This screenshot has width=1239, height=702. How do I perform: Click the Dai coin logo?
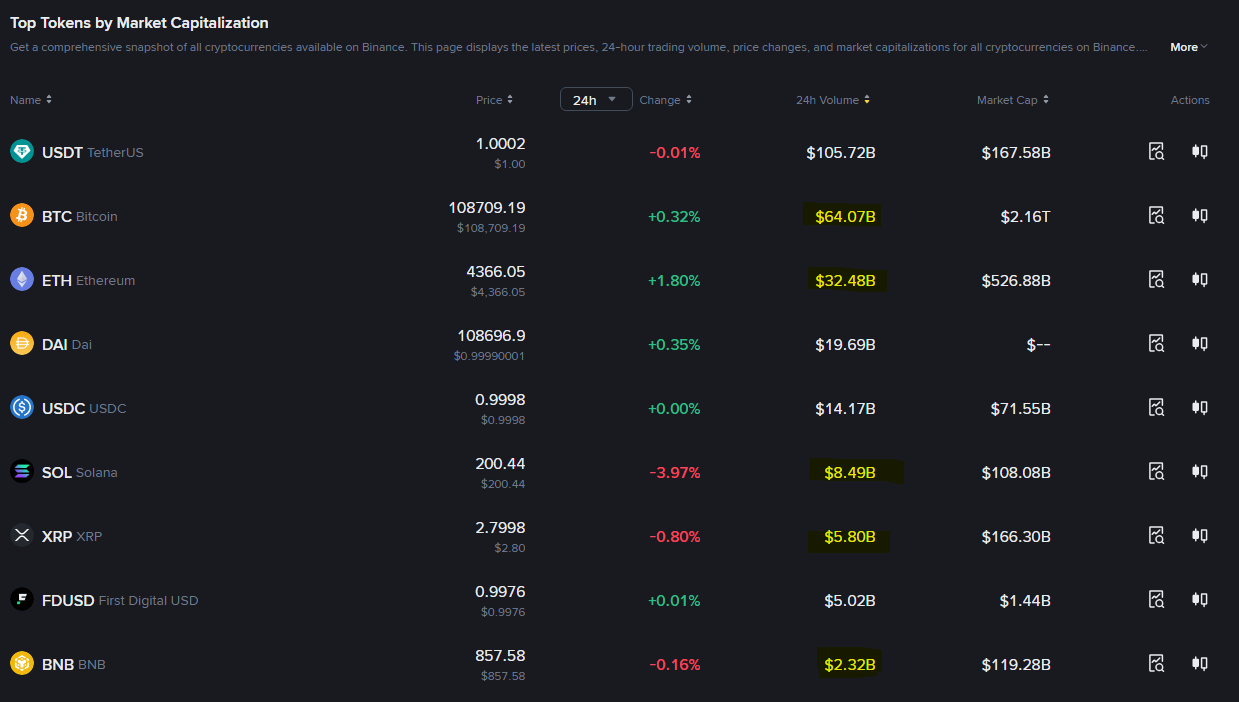(22, 344)
